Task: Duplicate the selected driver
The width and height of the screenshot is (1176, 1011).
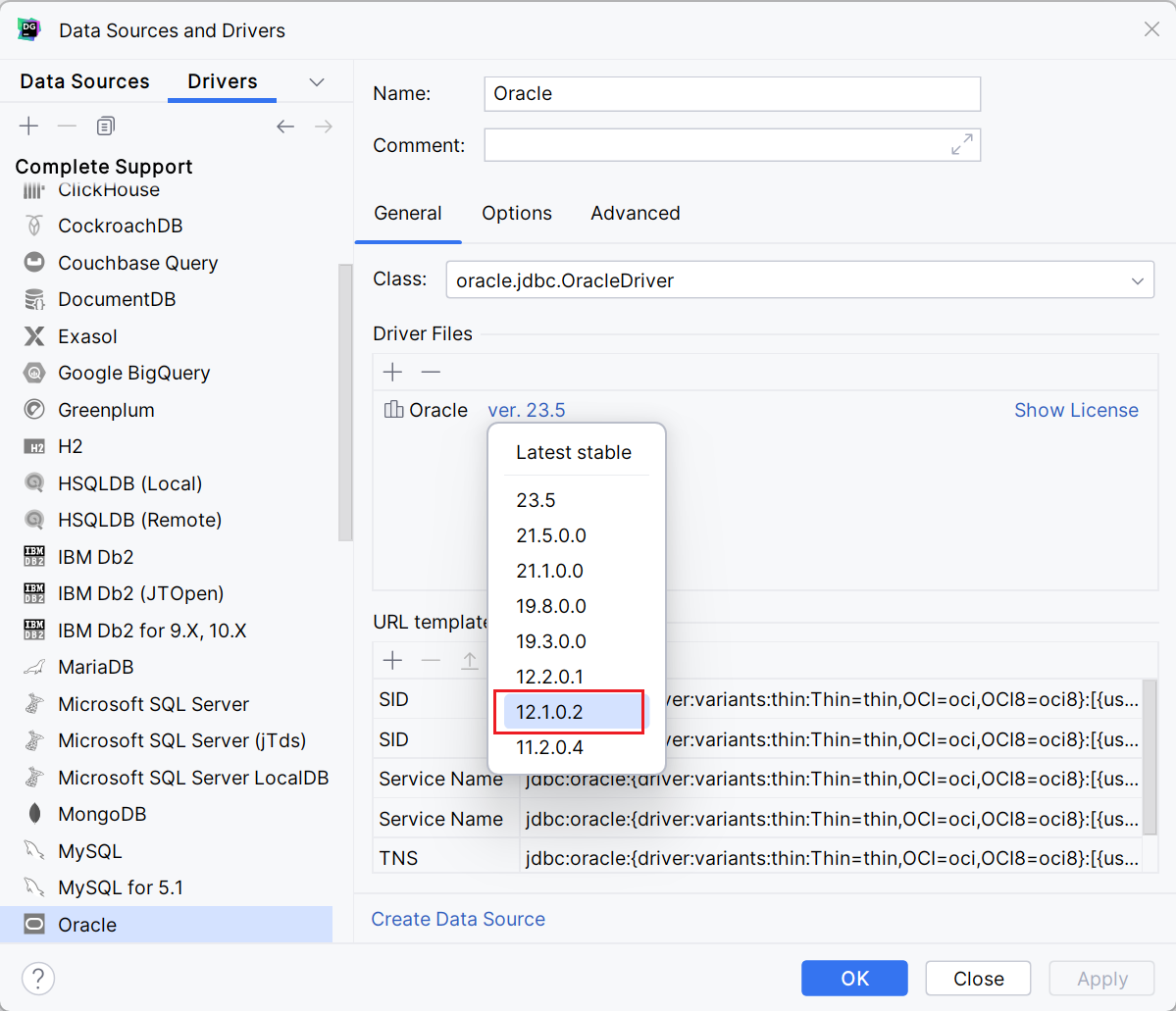Action: pyautogui.click(x=106, y=126)
